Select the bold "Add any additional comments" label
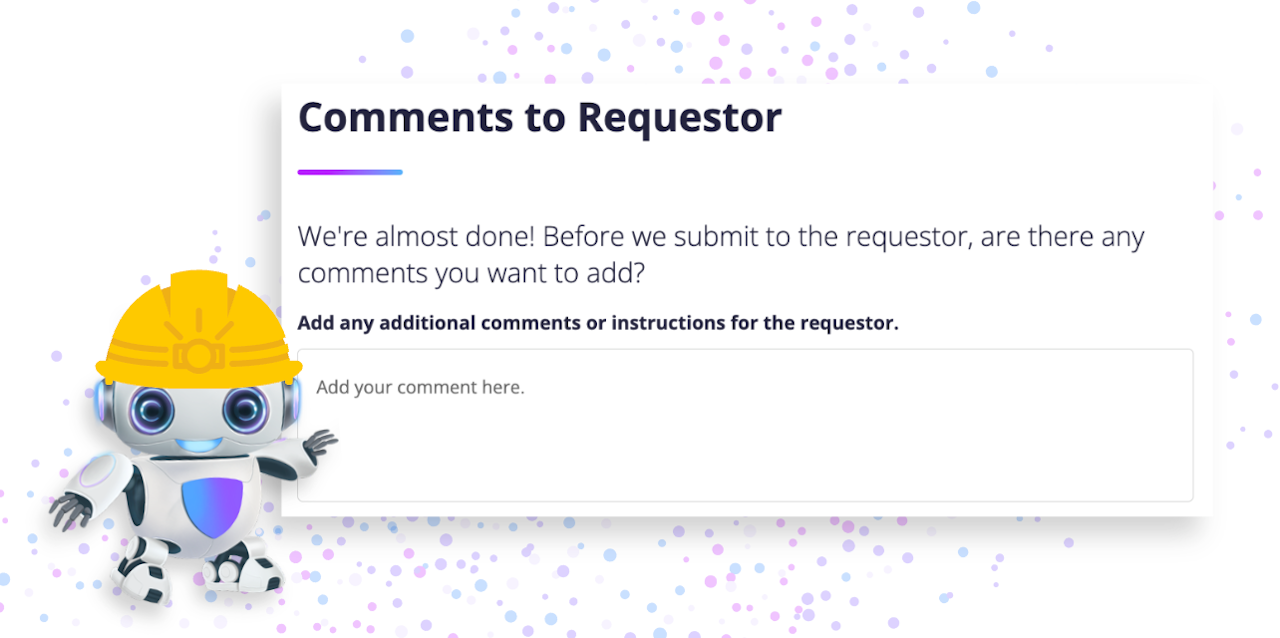The image size is (1280, 638). pos(598,323)
